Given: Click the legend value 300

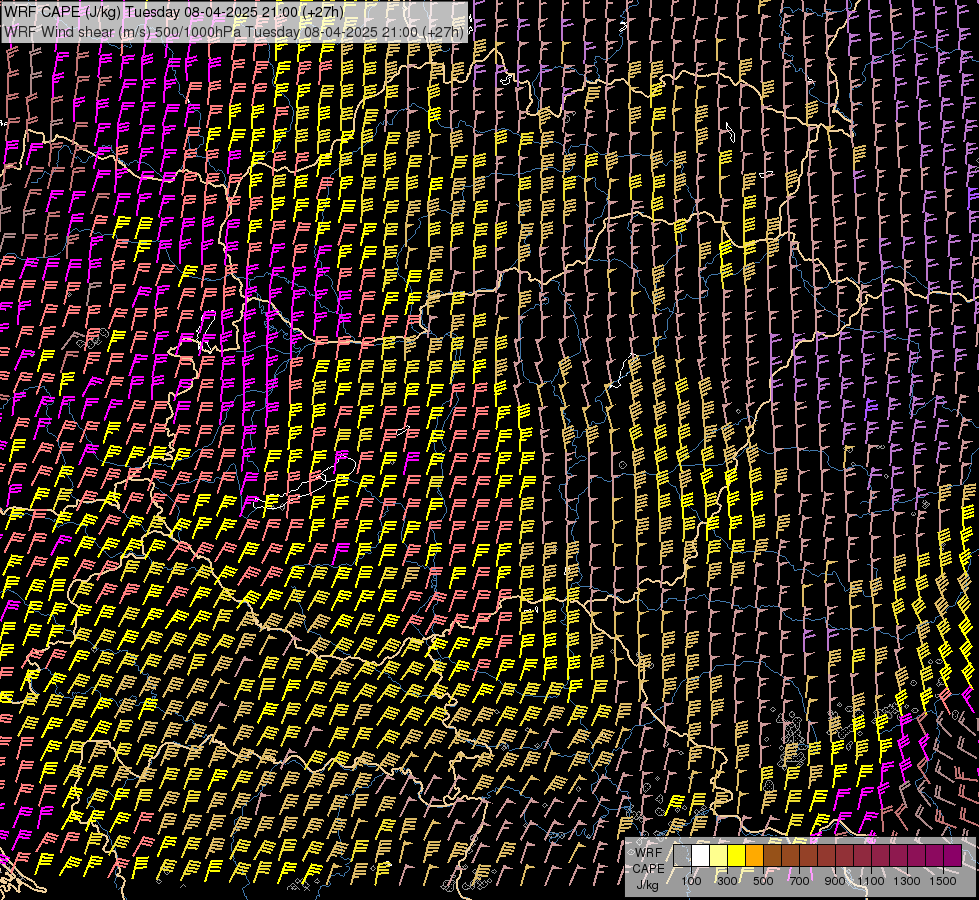Looking at the screenshot, I should [727, 881].
